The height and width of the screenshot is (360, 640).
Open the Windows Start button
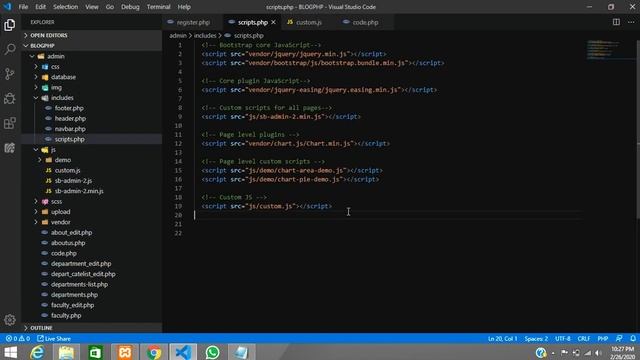tap(10, 352)
